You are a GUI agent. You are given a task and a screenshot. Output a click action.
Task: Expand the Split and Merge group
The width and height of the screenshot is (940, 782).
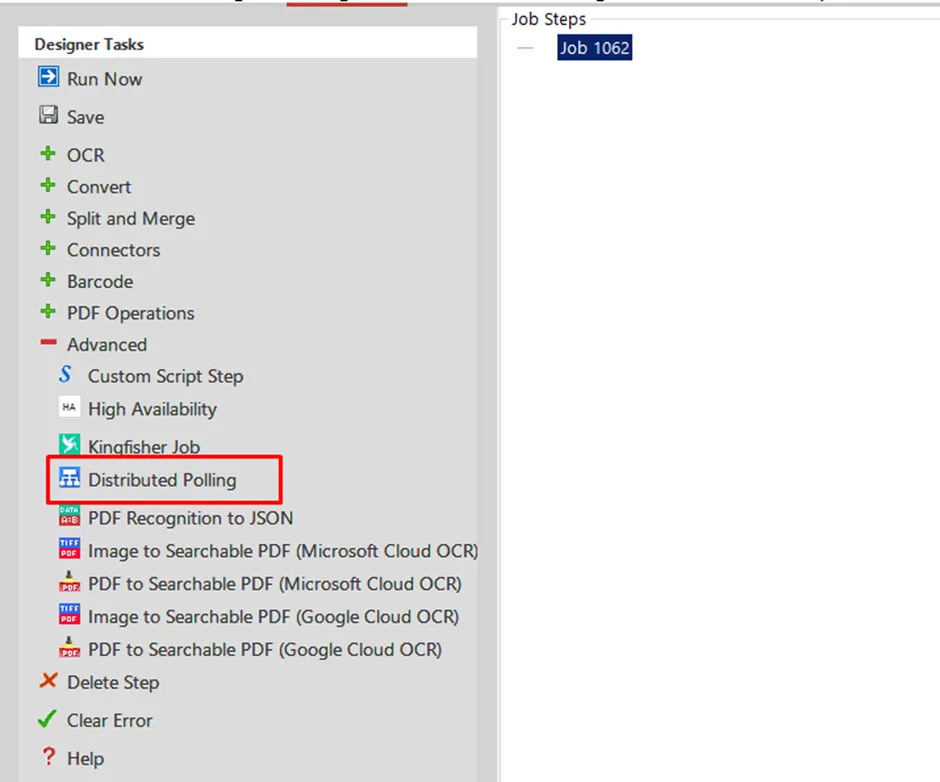(47, 218)
